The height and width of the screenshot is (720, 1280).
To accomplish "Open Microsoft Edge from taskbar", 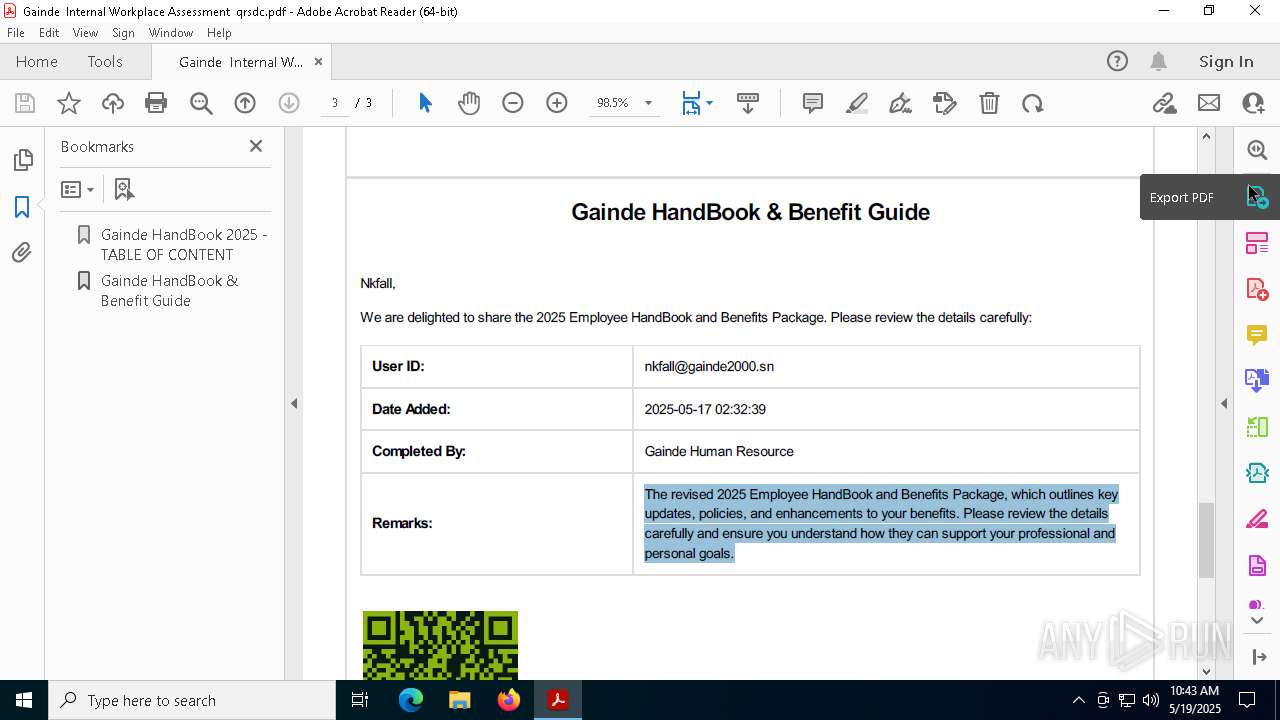I will [411, 700].
